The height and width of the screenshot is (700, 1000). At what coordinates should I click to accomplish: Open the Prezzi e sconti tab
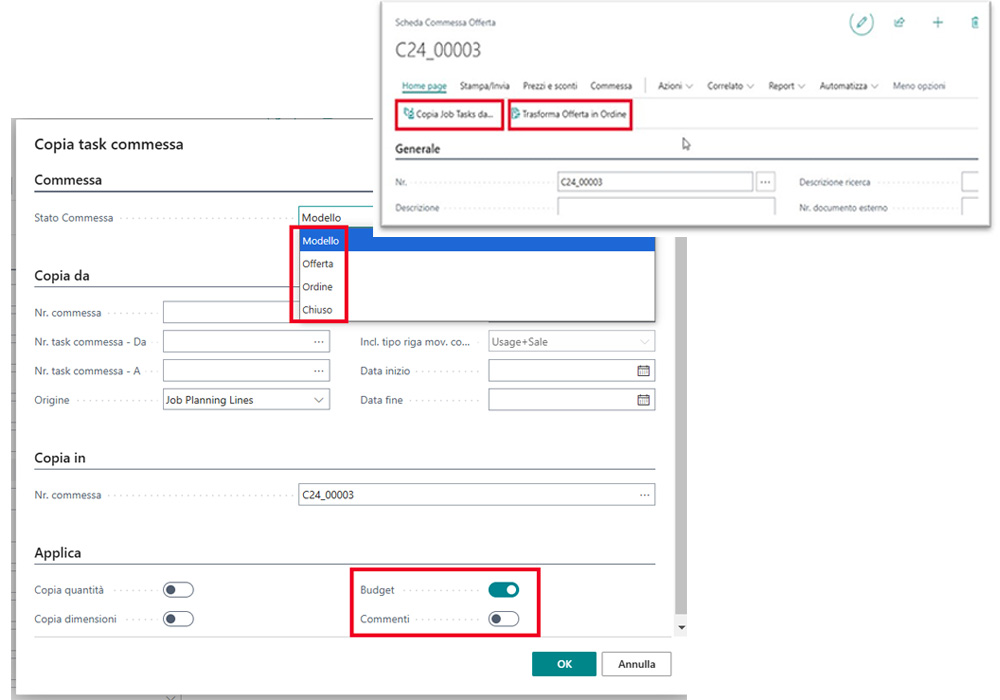(x=550, y=86)
